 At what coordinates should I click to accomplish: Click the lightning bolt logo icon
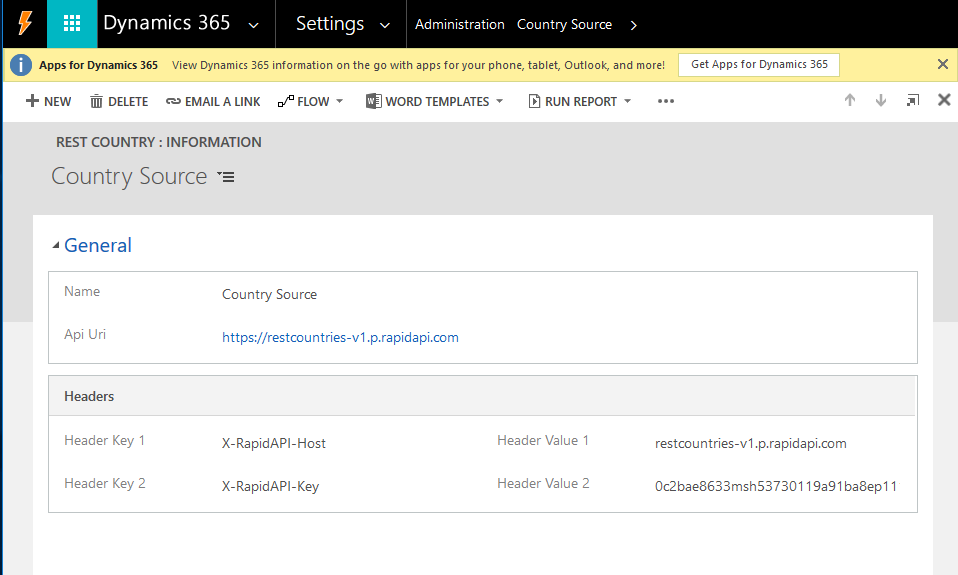coord(25,23)
